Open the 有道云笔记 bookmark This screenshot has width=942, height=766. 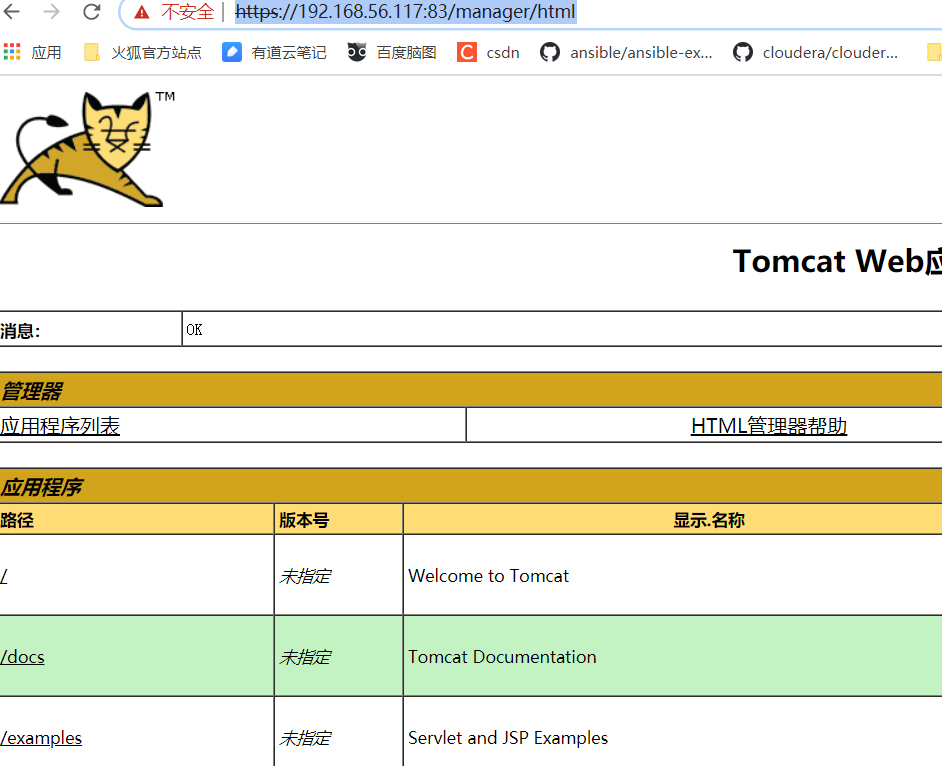tap(274, 53)
